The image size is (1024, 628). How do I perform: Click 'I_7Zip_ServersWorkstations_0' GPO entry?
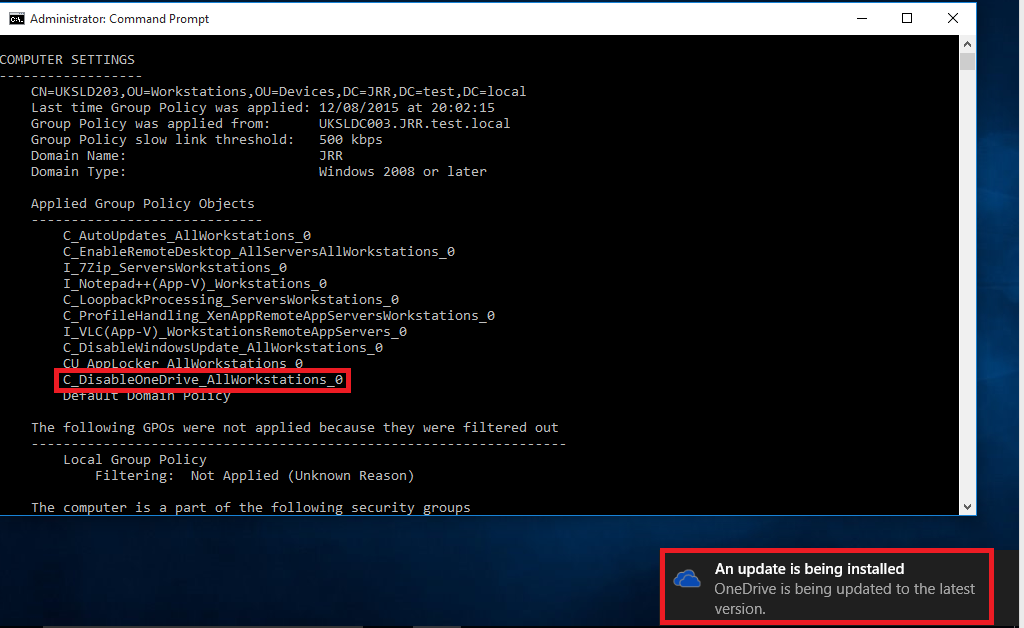175,268
